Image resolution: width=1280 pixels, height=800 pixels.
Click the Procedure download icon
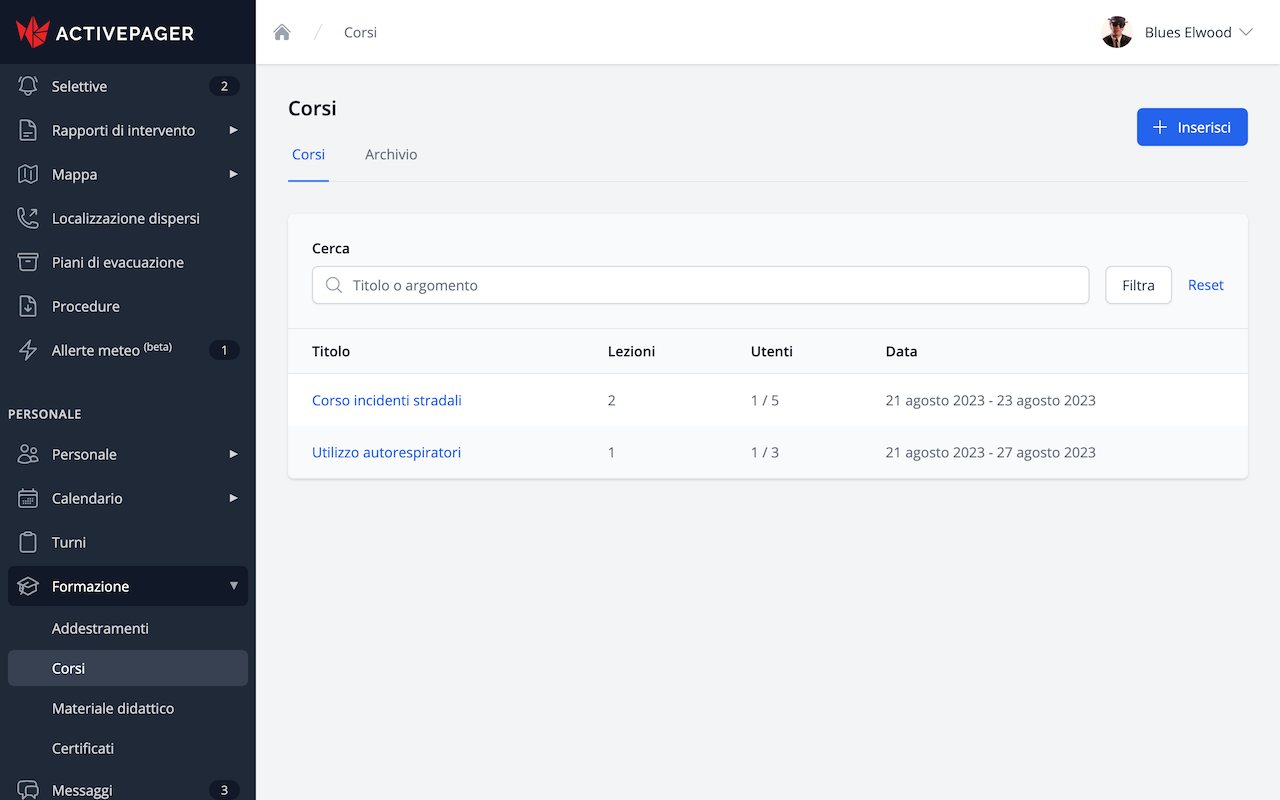[28, 306]
